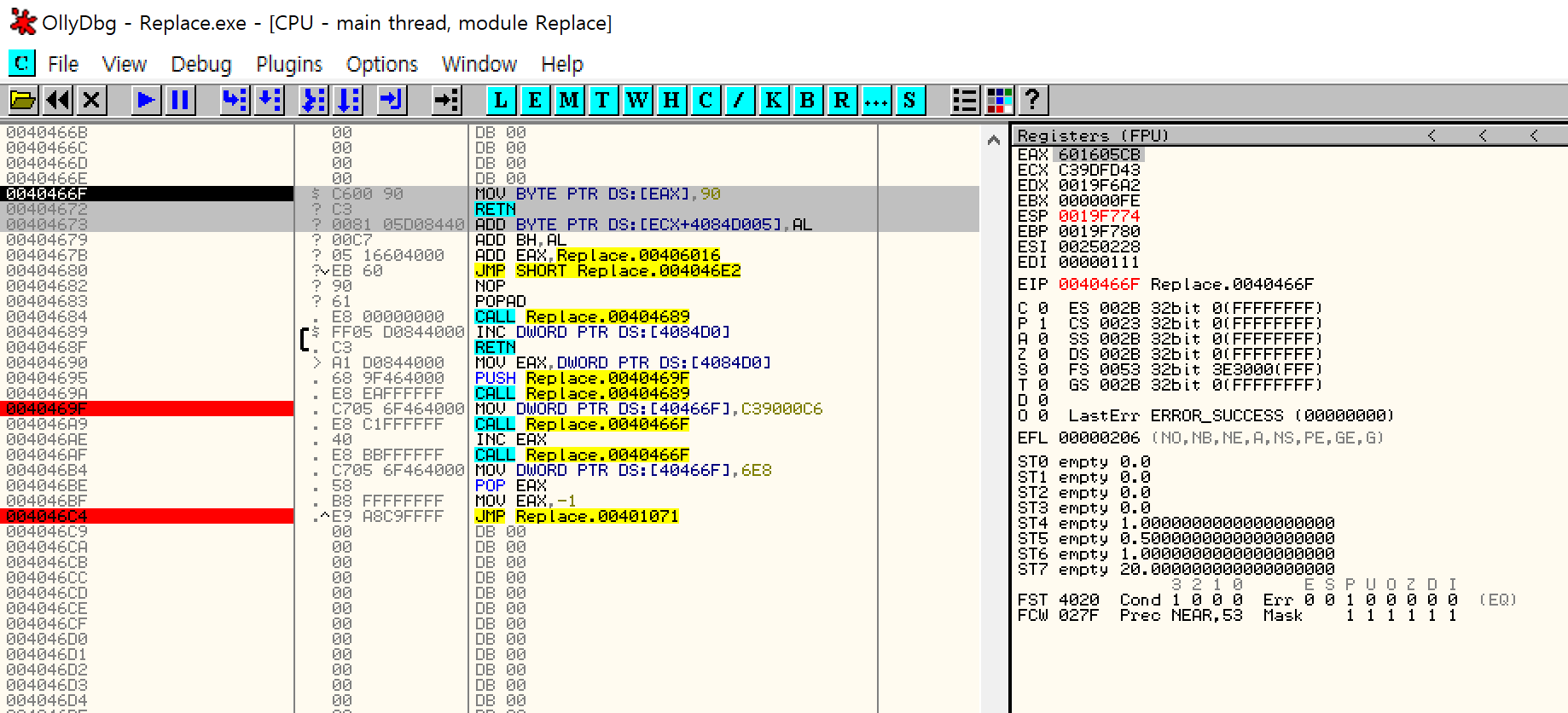Screen dimensions: 1568x713
Task: Select breakpoint address 0040469F
Action: tap(47, 409)
